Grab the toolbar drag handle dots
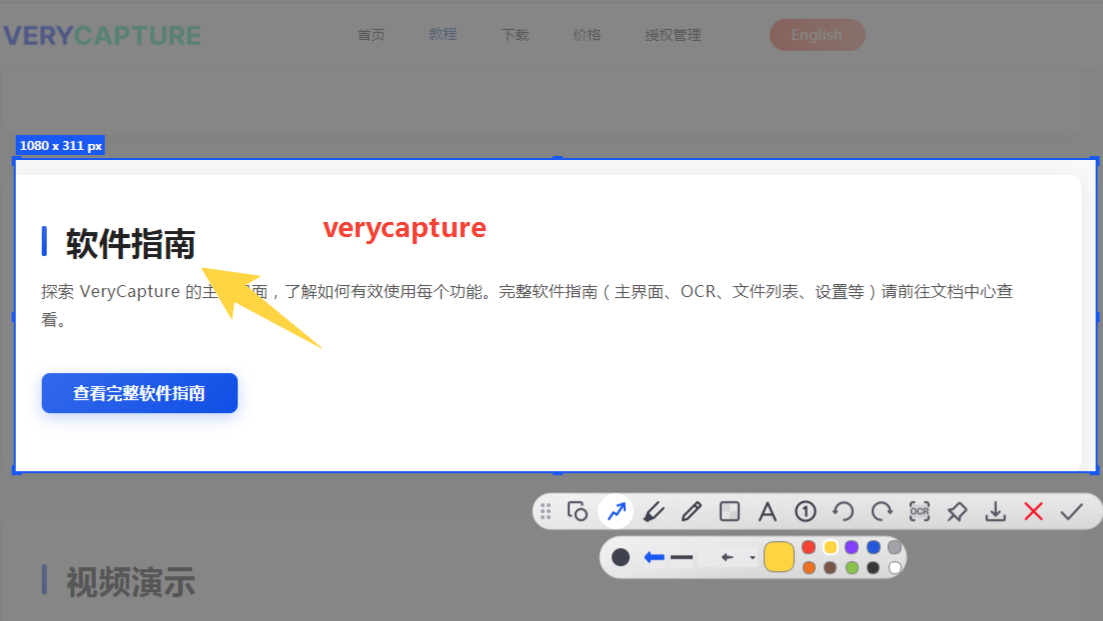1103x621 pixels. (x=546, y=511)
